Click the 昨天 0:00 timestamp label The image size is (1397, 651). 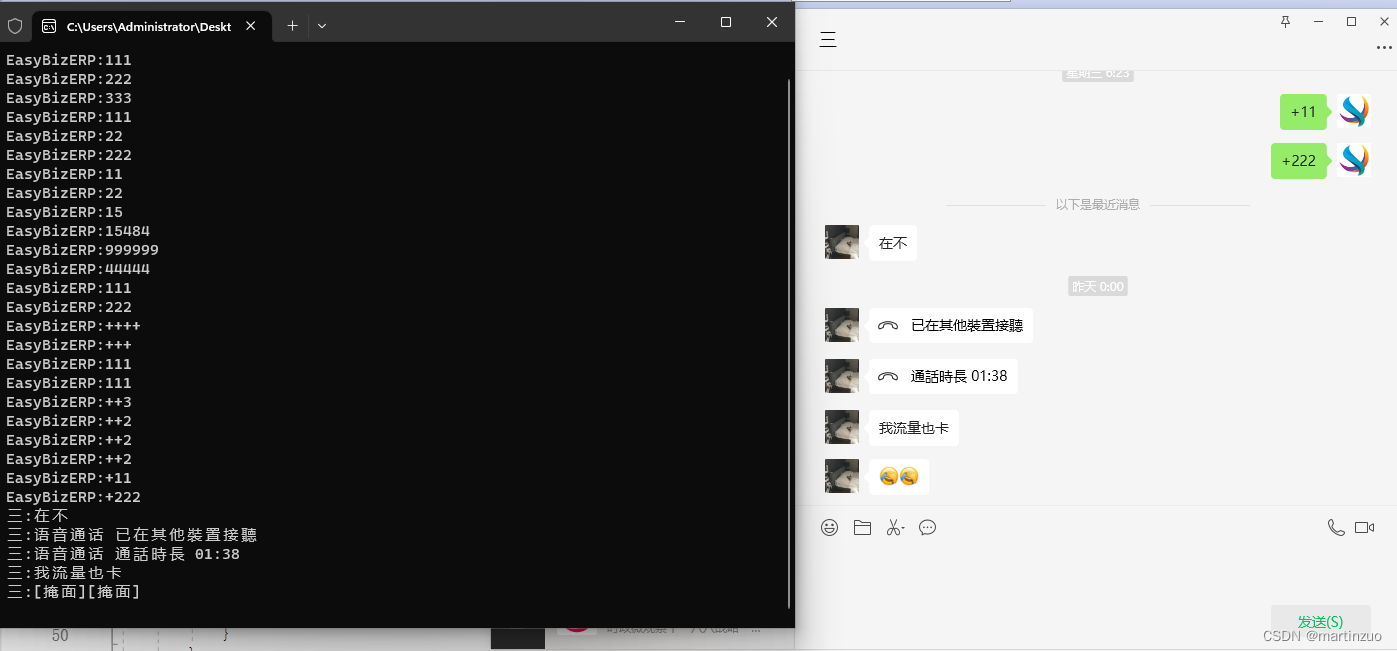1098,287
